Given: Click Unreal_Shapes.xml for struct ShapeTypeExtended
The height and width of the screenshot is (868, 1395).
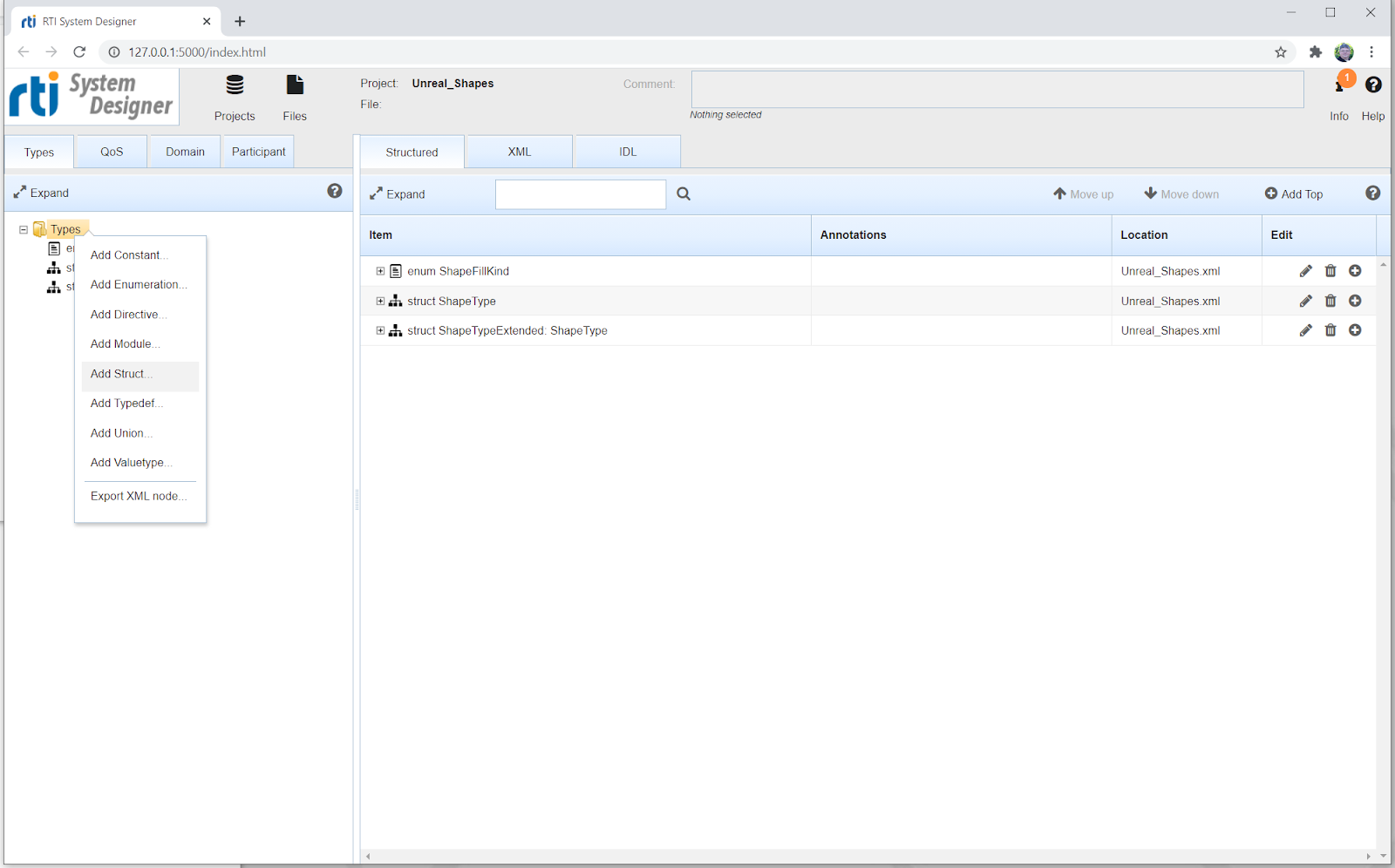Looking at the screenshot, I should pyautogui.click(x=1170, y=330).
